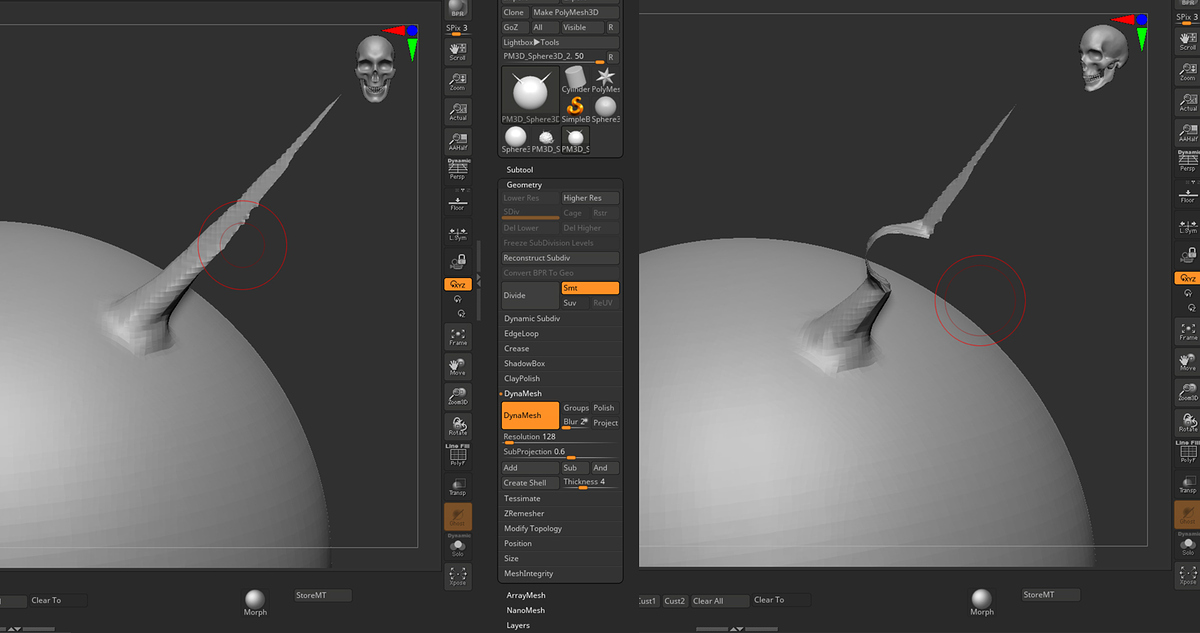Toggle Ghost mode in the middle shelf
Image resolution: width=1200 pixels, height=633 pixels.
pos(457,516)
